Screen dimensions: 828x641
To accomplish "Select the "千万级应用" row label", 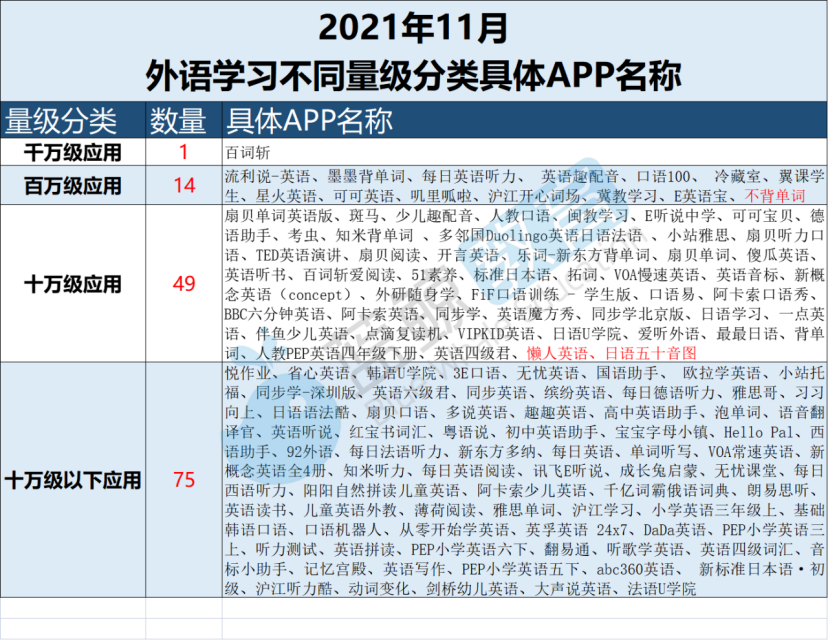I will 73,152.
